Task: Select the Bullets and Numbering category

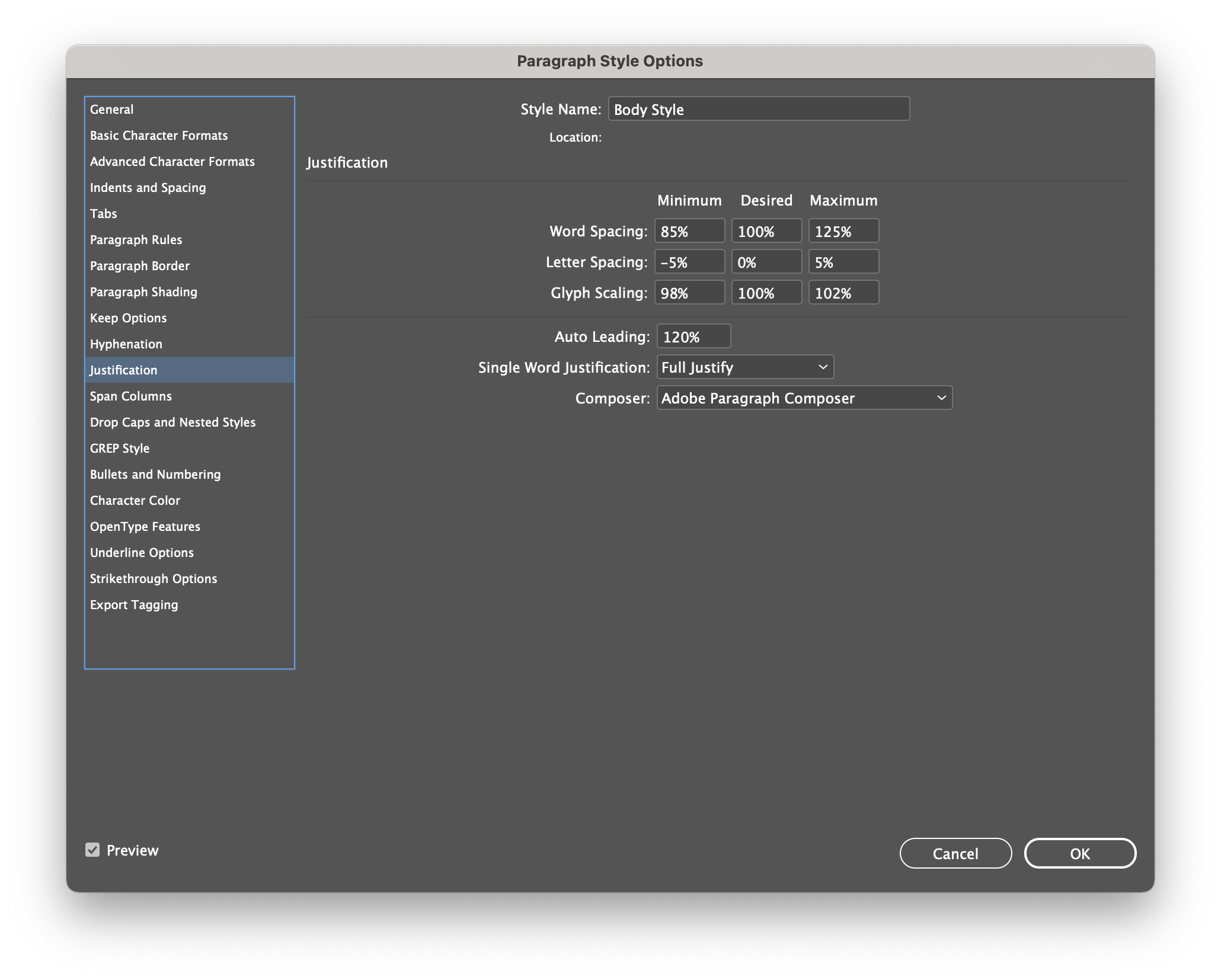Action: (155, 474)
